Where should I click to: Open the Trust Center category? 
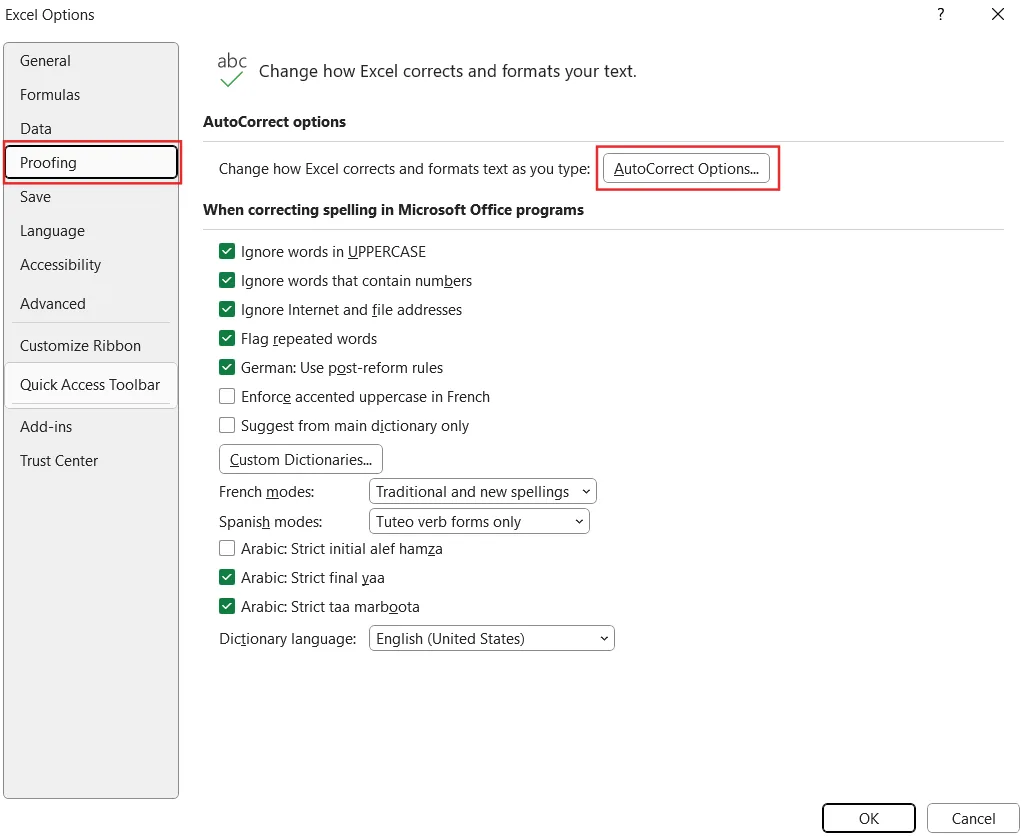[x=91, y=461]
